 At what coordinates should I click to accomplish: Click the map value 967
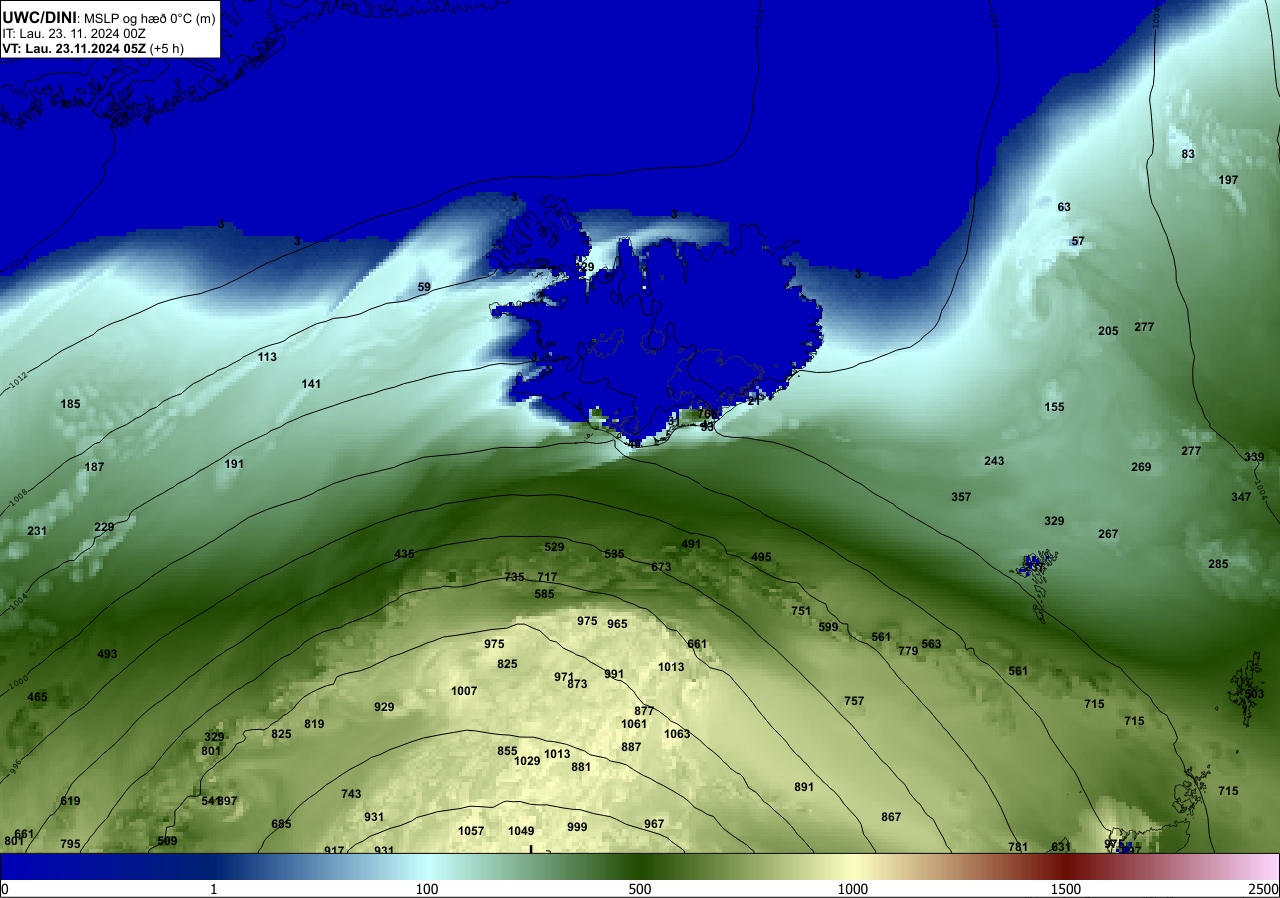click(654, 824)
